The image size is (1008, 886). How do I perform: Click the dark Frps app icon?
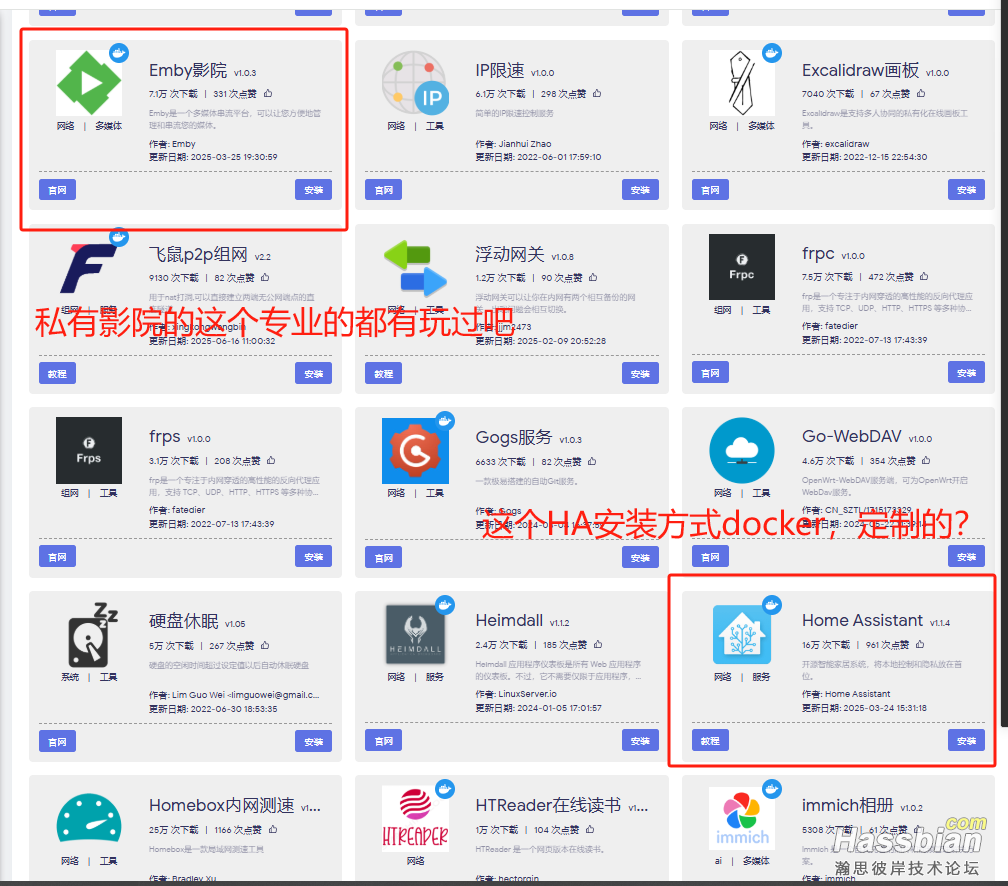click(x=89, y=450)
